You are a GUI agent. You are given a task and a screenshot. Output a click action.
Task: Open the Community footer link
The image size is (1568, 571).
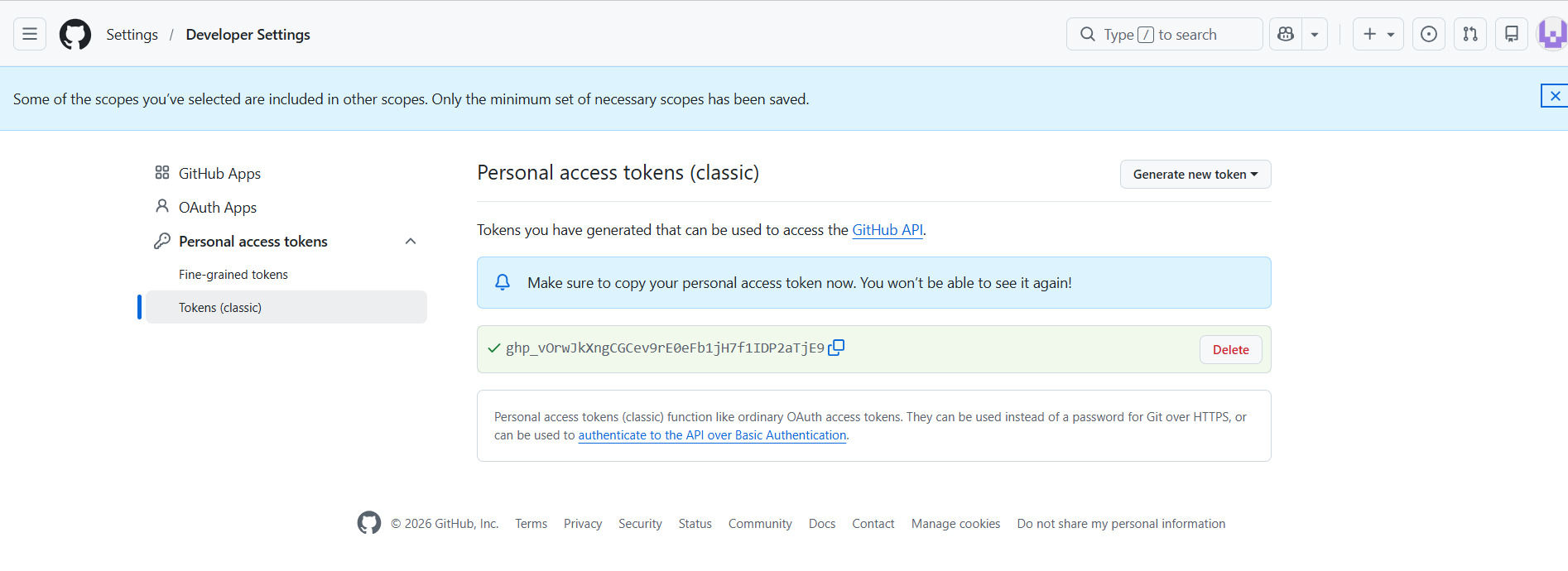point(760,524)
